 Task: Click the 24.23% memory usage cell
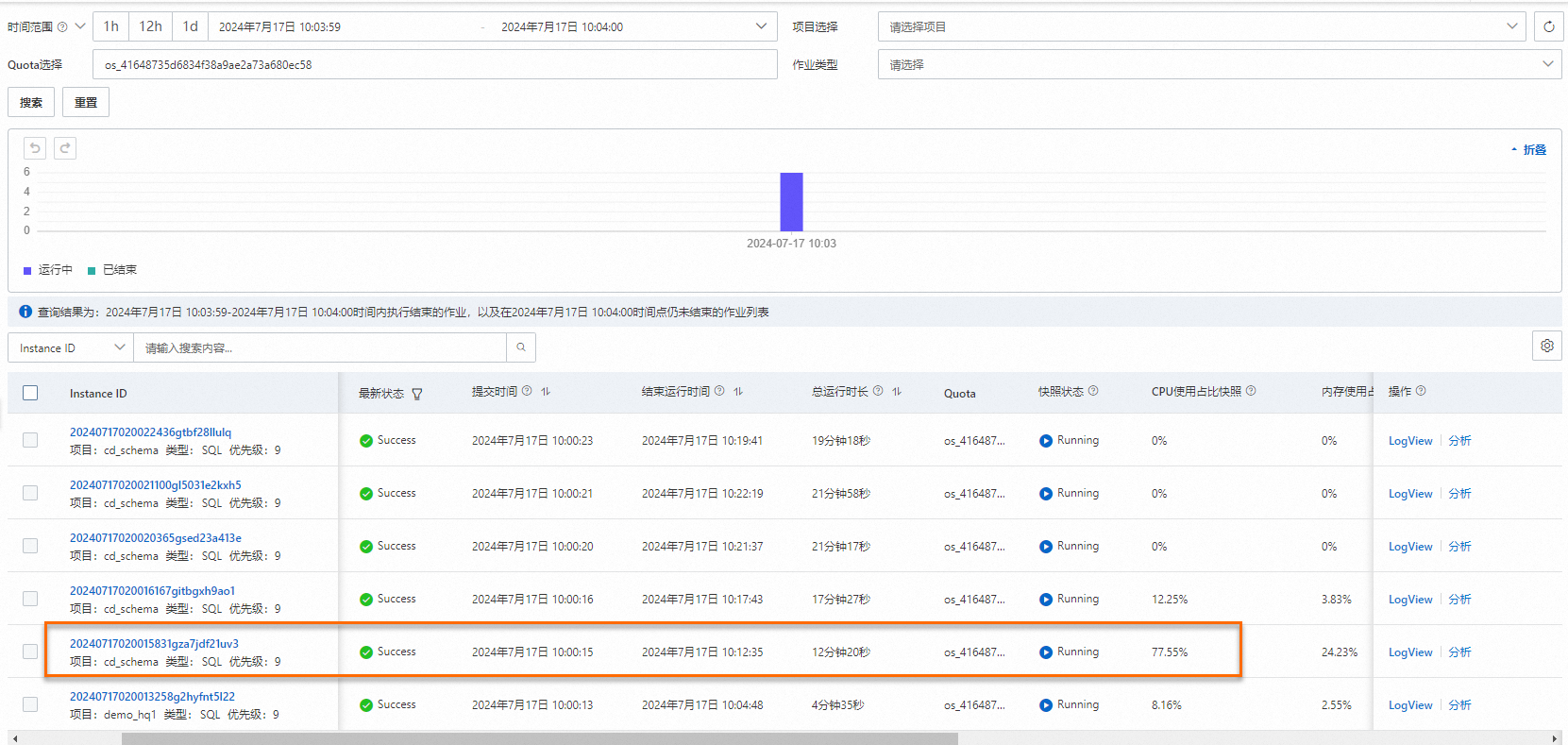pyautogui.click(x=1340, y=652)
